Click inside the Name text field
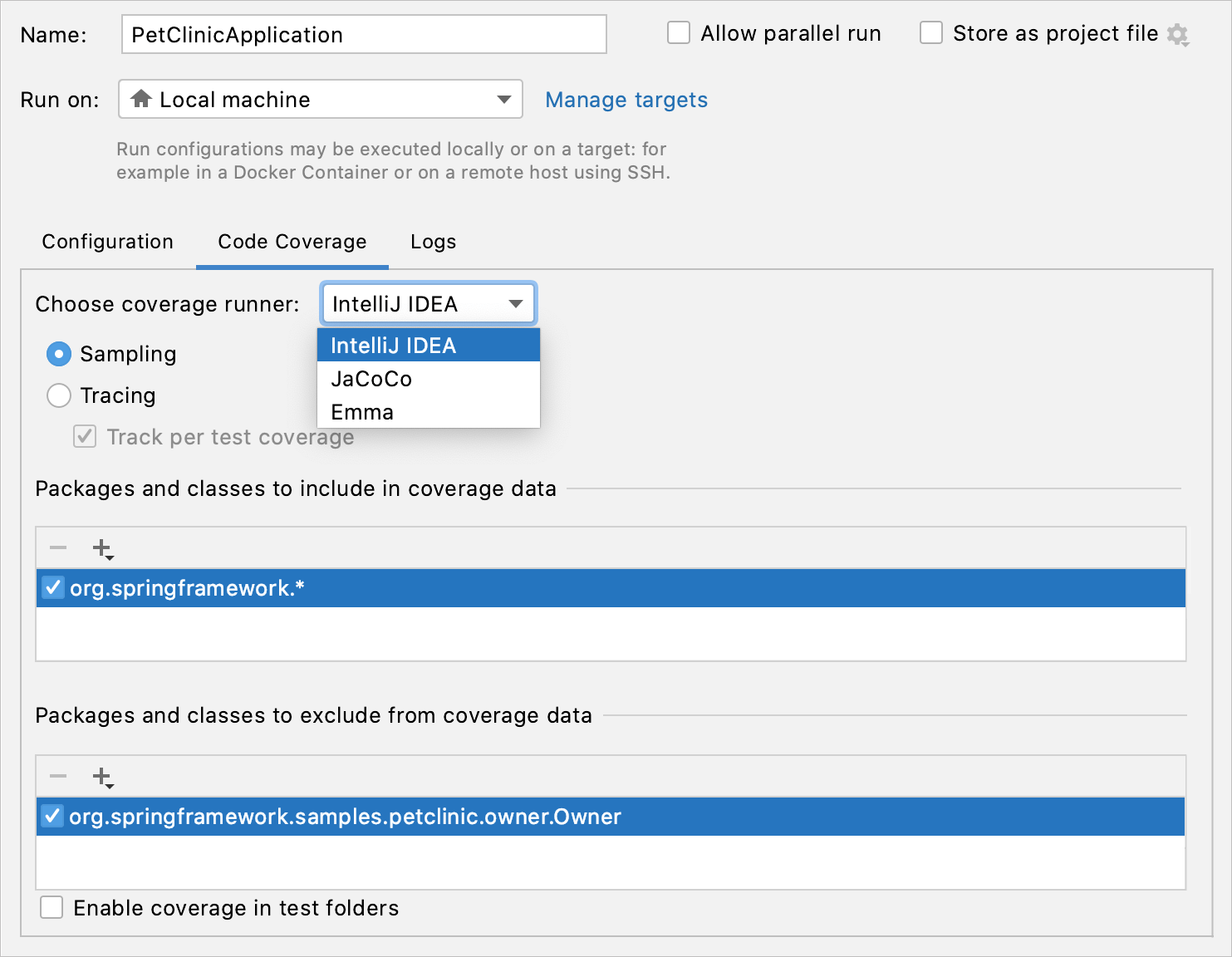The image size is (1232, 957). (x=363, y=34)
